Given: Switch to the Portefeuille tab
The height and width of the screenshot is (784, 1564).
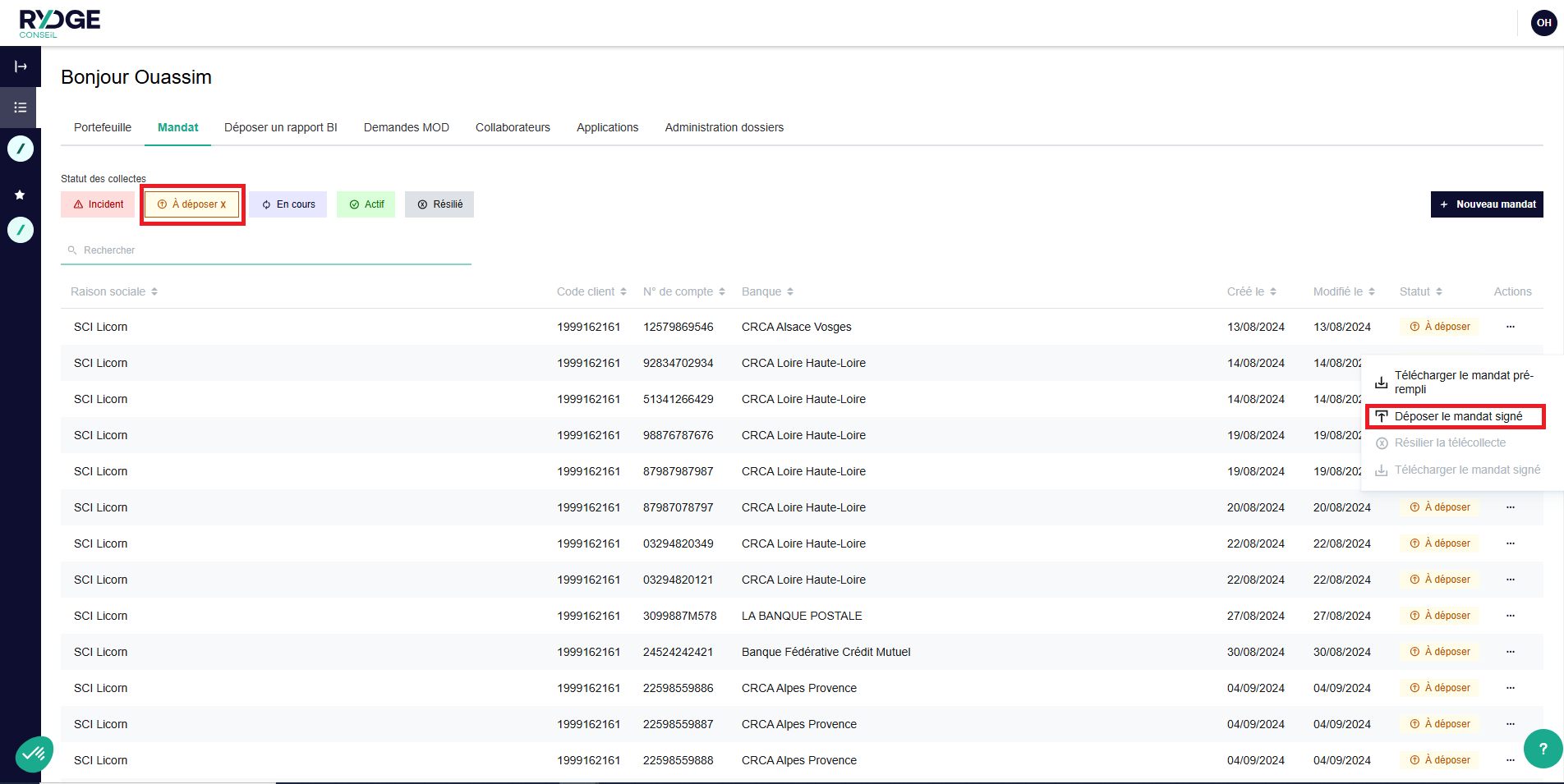Looking at the screenshot, I should pos(103,127).
